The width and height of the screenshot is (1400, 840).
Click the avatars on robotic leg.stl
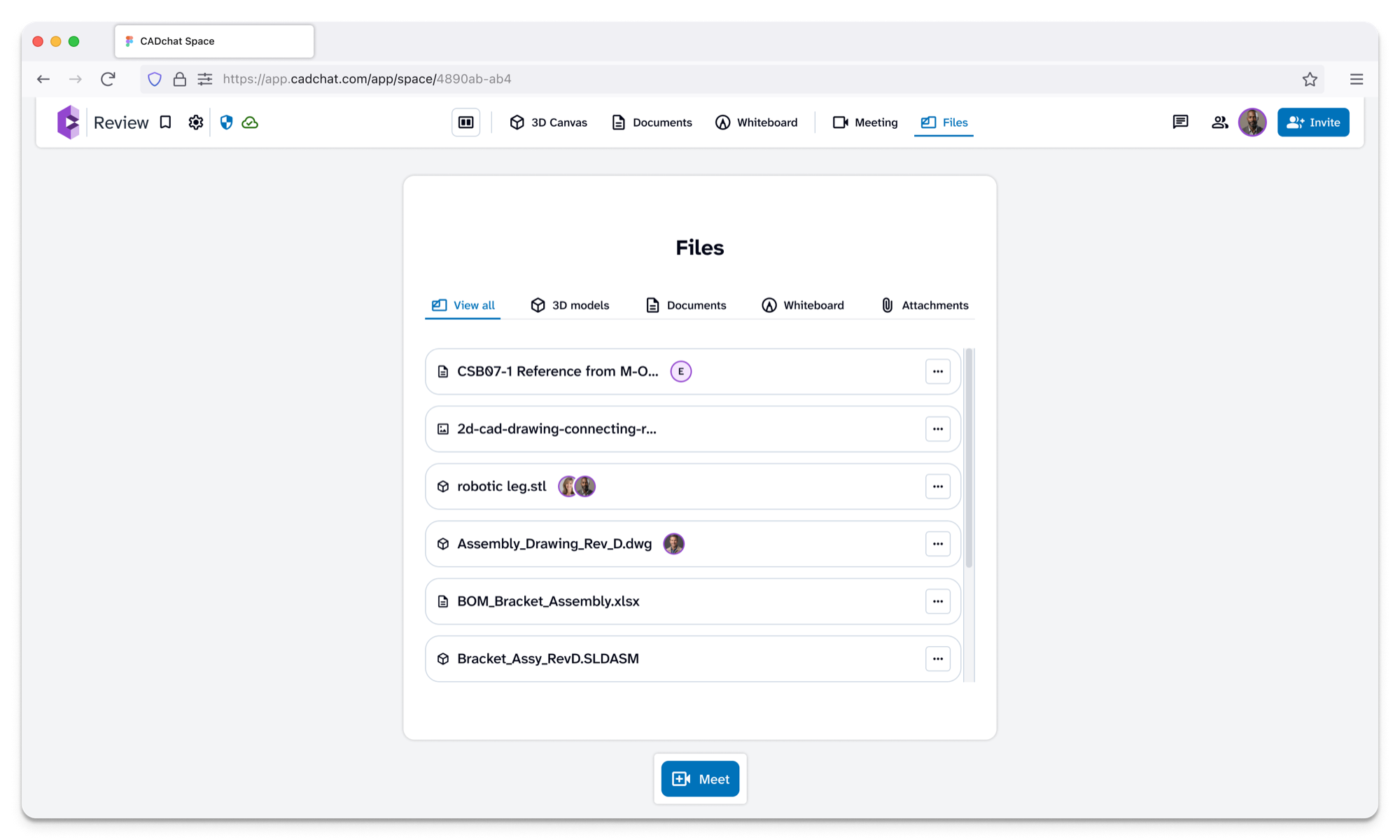[x=577, y=486]
